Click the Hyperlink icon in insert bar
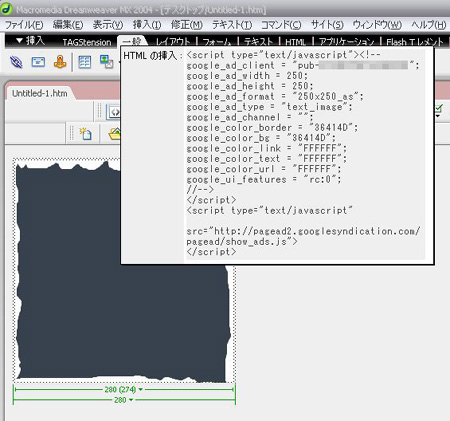The image size is (450, 421). [16, 62]
